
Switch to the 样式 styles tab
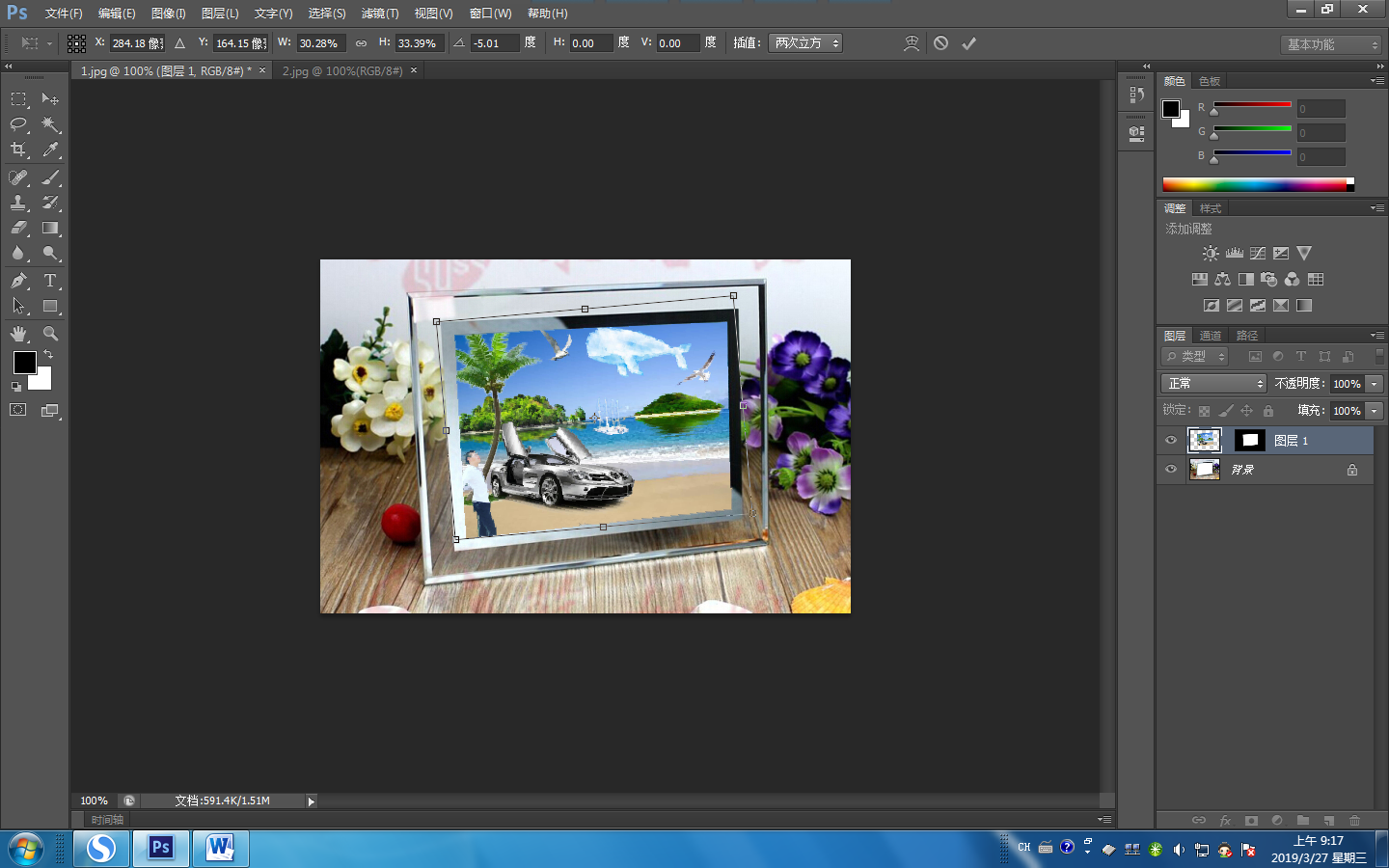pos(1211,208)
